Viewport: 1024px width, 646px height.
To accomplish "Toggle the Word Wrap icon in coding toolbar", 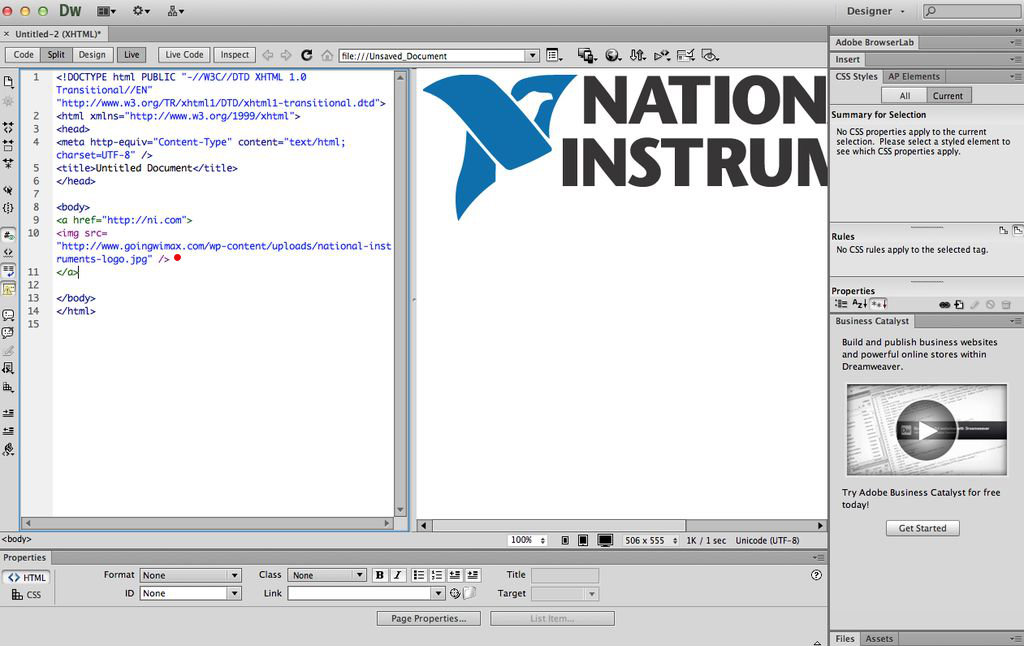I will pyautogui.click(x=8, y=270).
